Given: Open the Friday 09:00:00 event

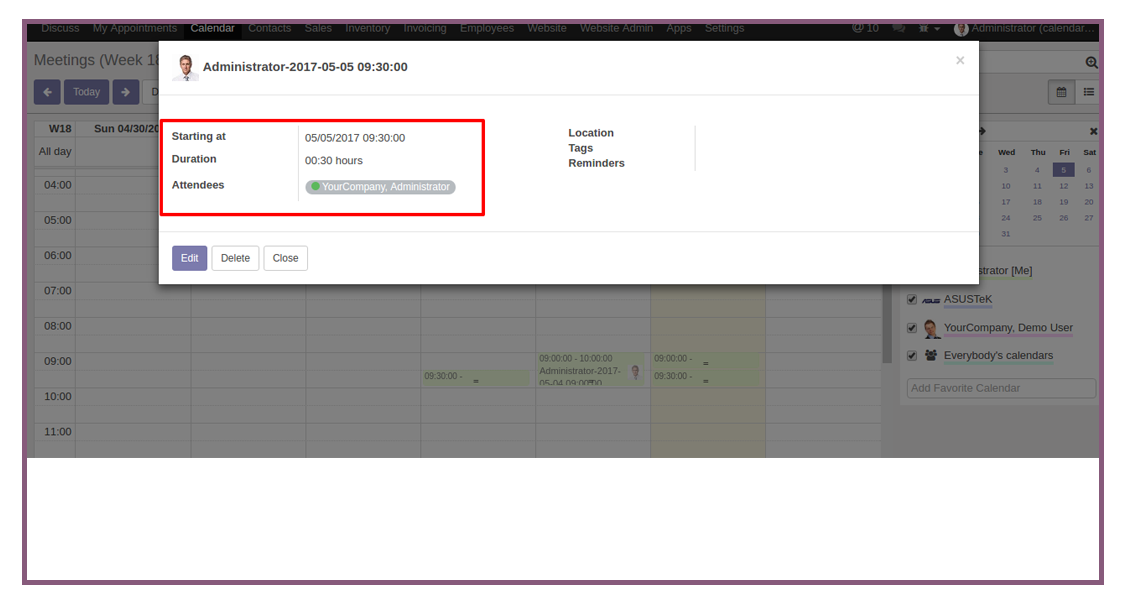Looking at the screenshot, I should [706, 359].
